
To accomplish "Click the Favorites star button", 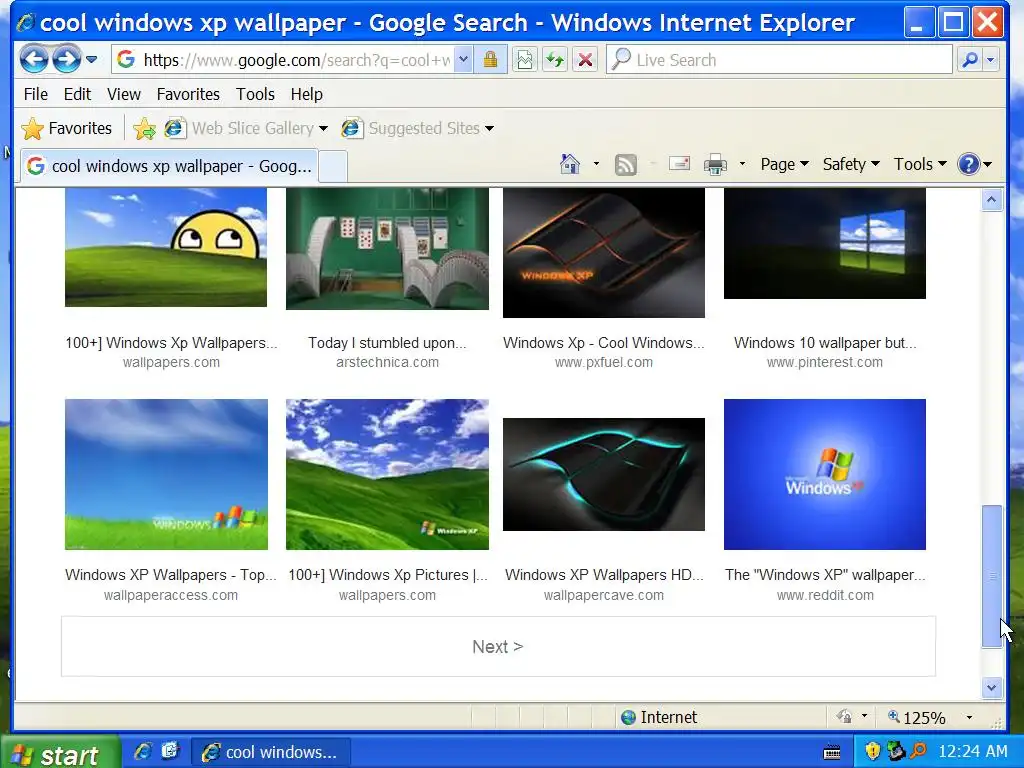I will click(x=67, y=128).
